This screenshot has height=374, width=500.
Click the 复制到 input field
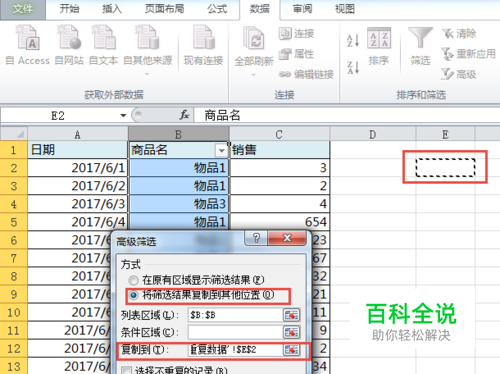(x=235, y=349)
